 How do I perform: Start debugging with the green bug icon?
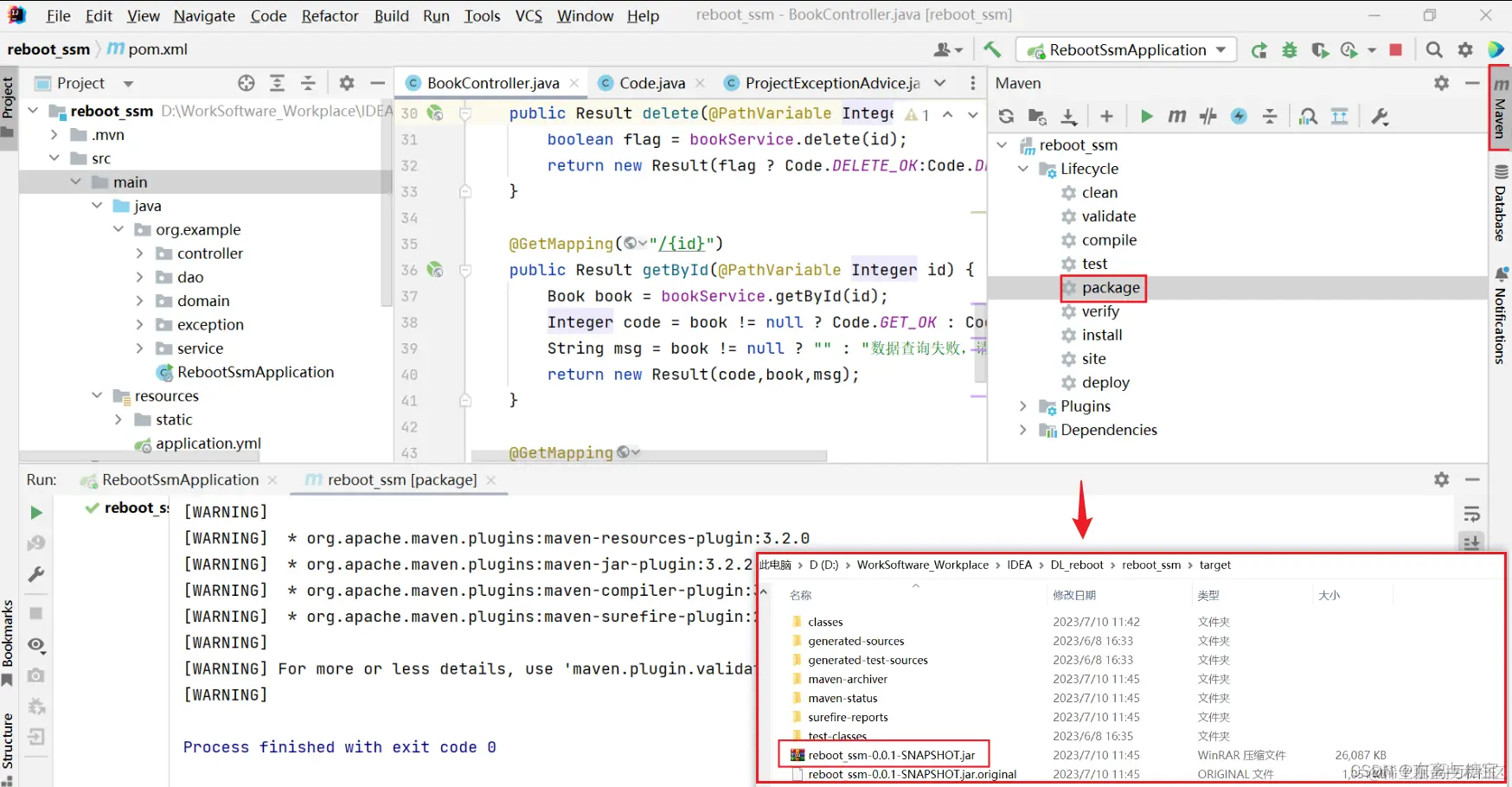(x=1290, y=50)
